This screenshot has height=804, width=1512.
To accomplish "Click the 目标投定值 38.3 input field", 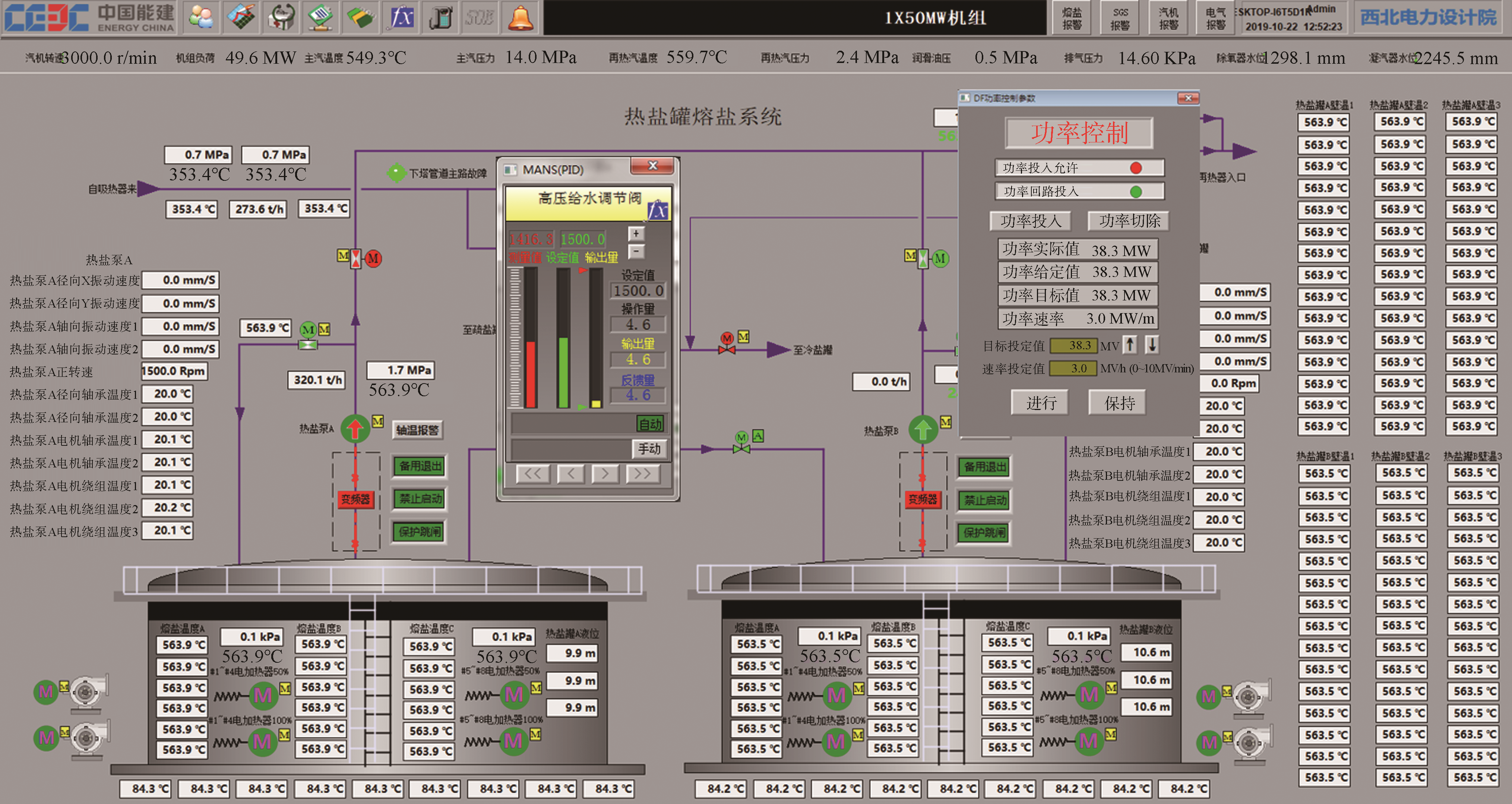I will [1073, 345].
